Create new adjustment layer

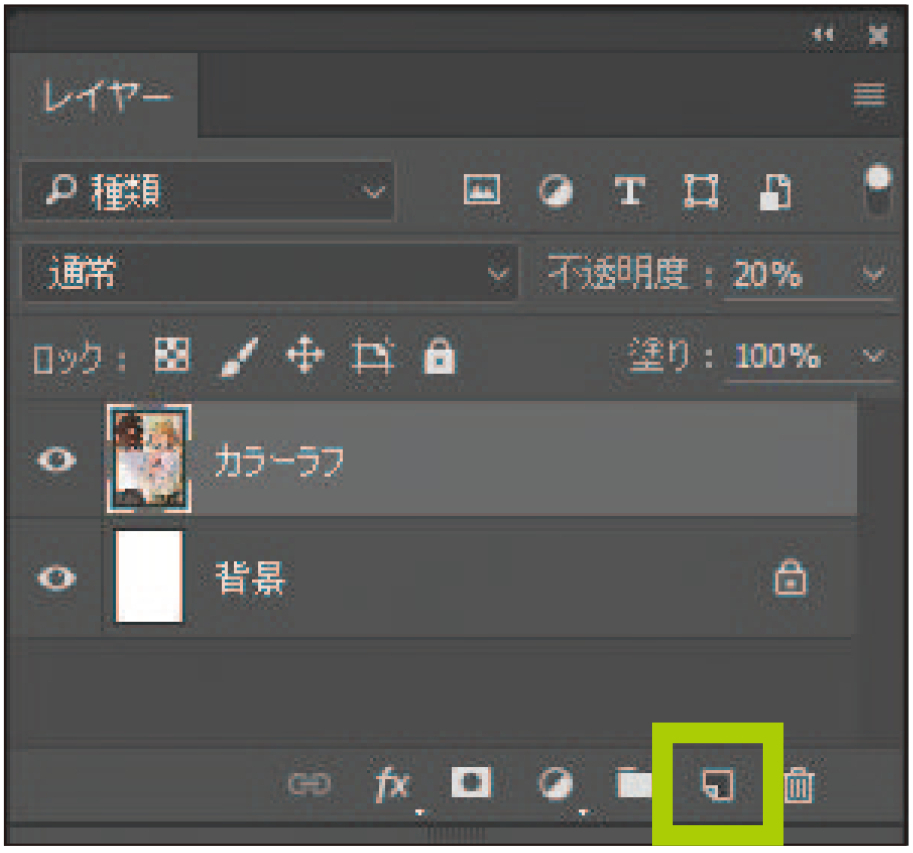(553, 785)
